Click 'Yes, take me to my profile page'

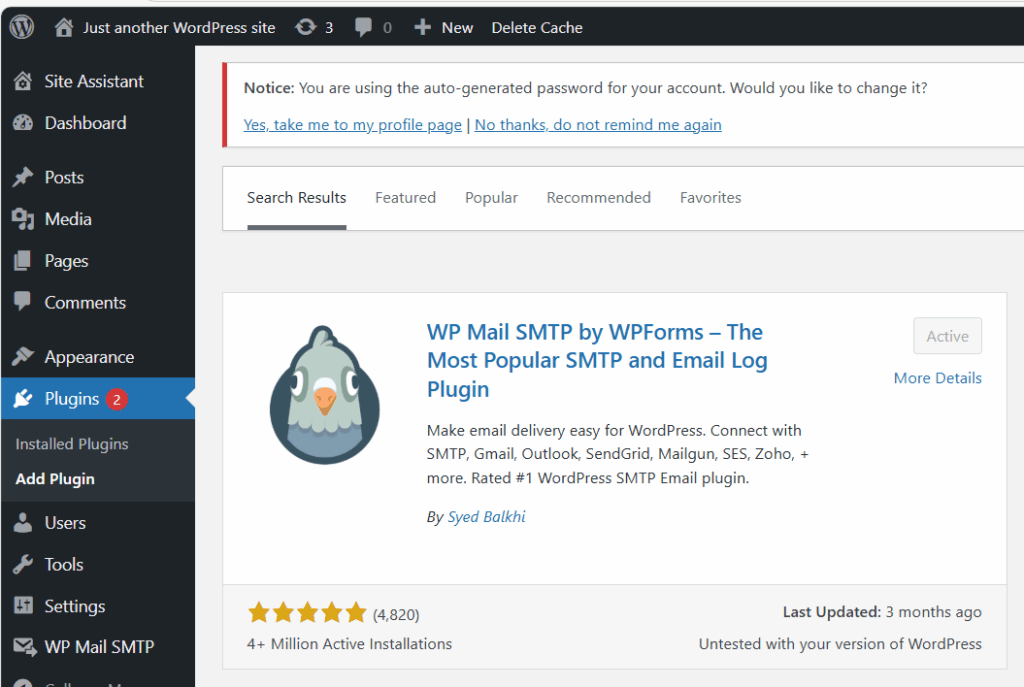tap(353, 125)
